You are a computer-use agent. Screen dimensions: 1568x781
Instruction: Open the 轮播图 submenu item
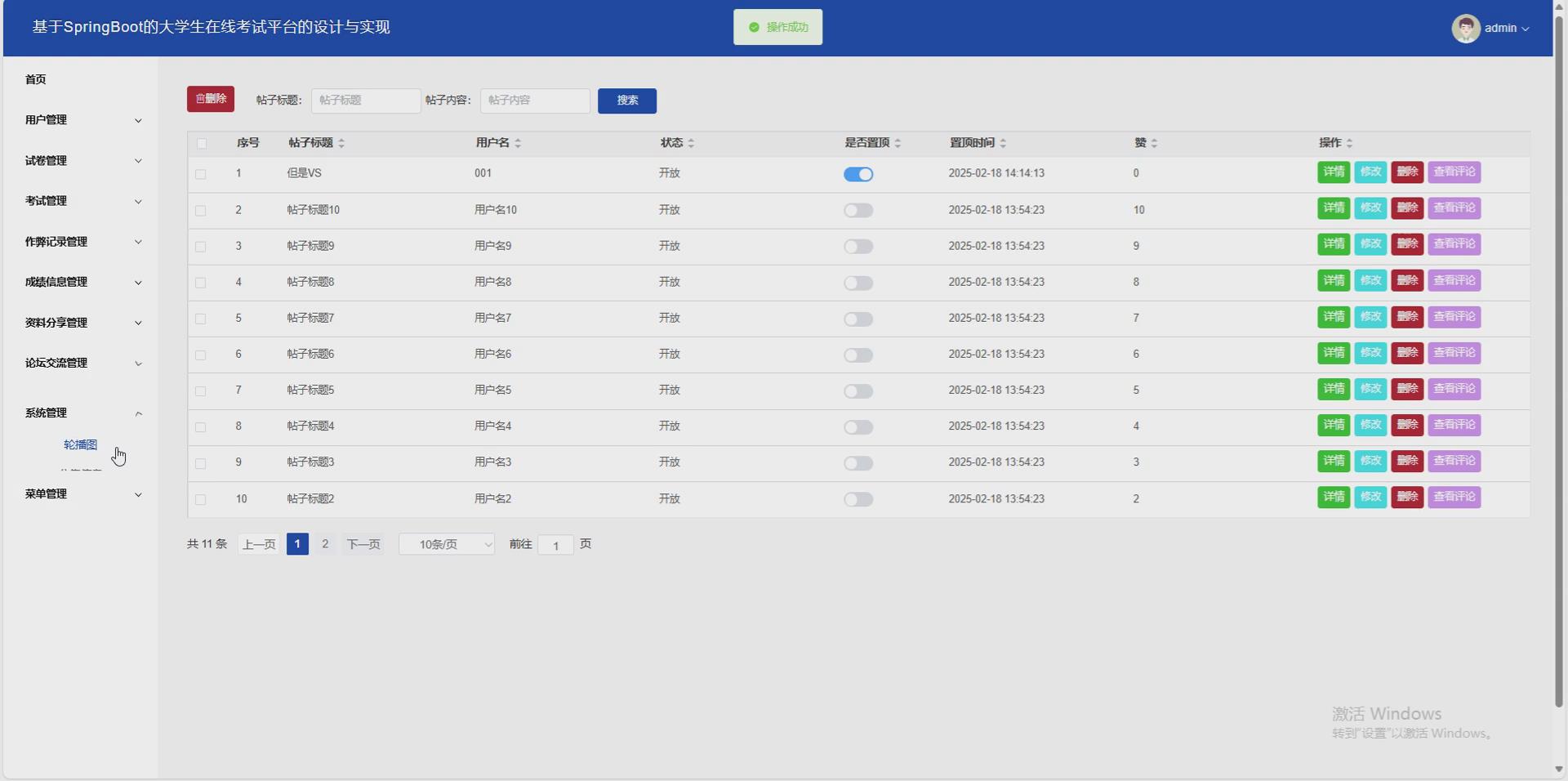[x=80, y=444]
